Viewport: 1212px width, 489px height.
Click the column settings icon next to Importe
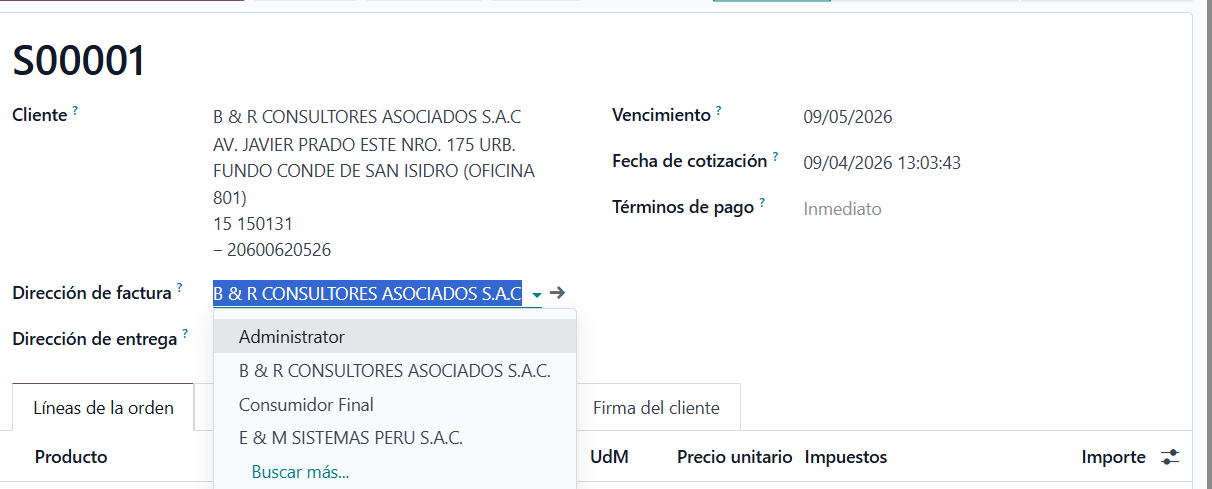point(1169,457)
